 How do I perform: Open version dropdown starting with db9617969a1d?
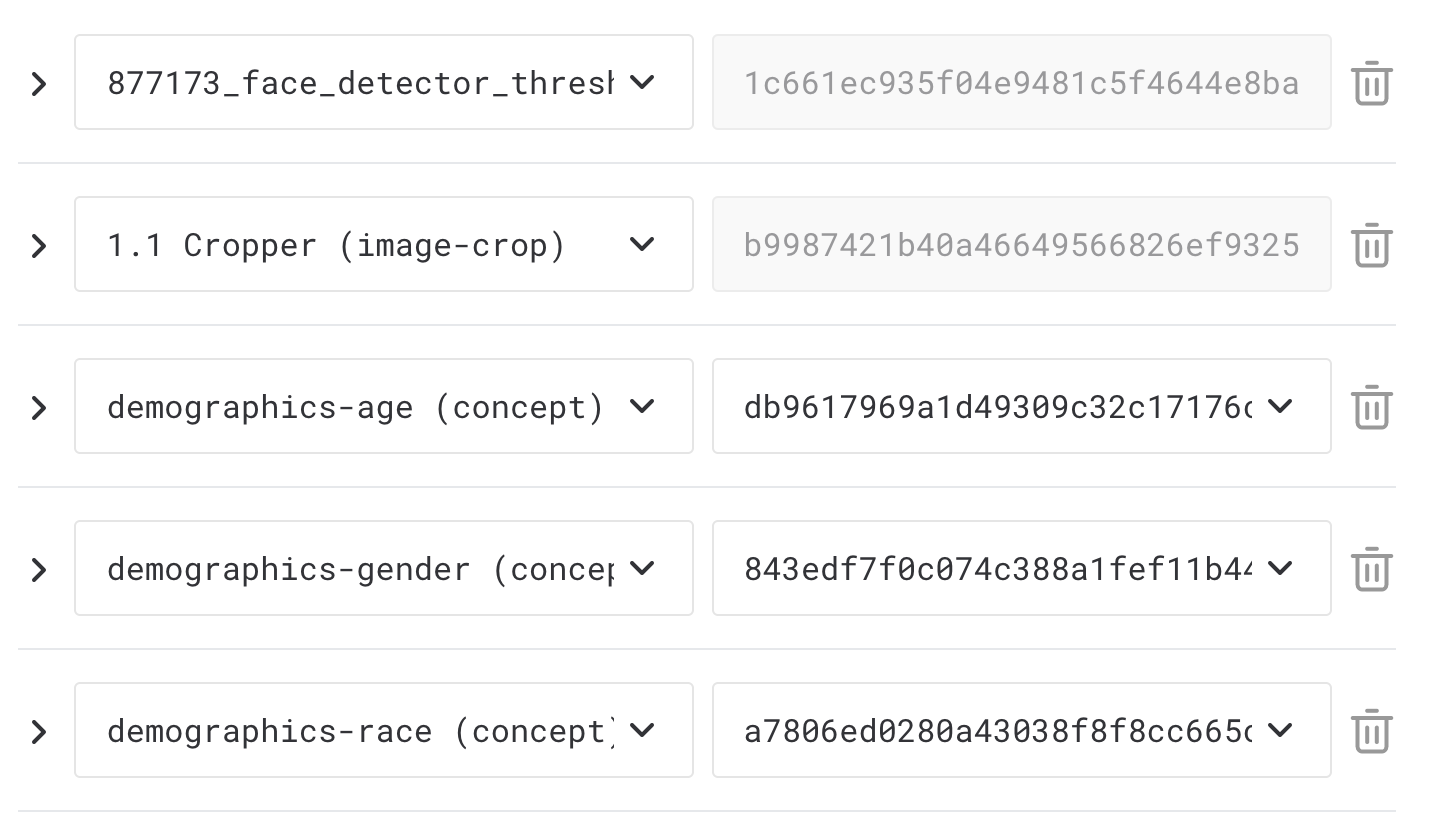coord(1021,406)
